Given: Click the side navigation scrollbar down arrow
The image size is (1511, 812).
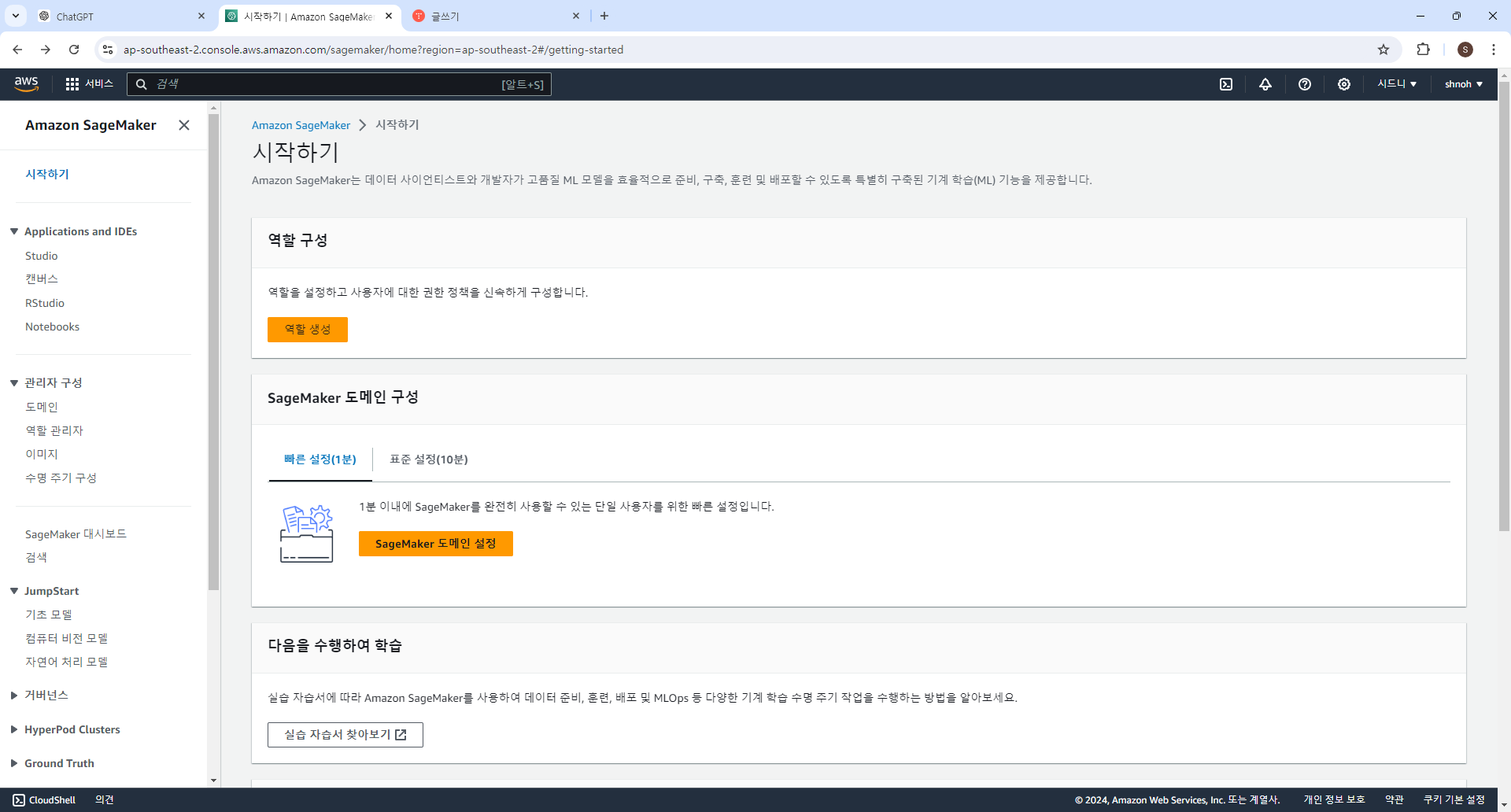Looking at the screenshot, I should point(213,781).
